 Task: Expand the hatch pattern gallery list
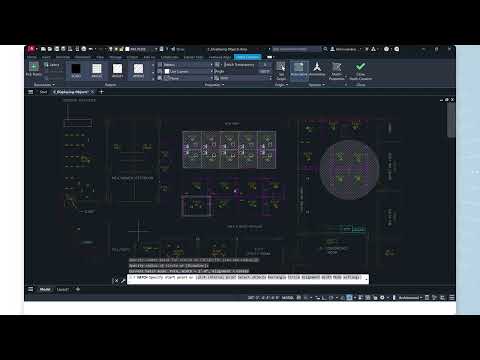click(153, 79)
